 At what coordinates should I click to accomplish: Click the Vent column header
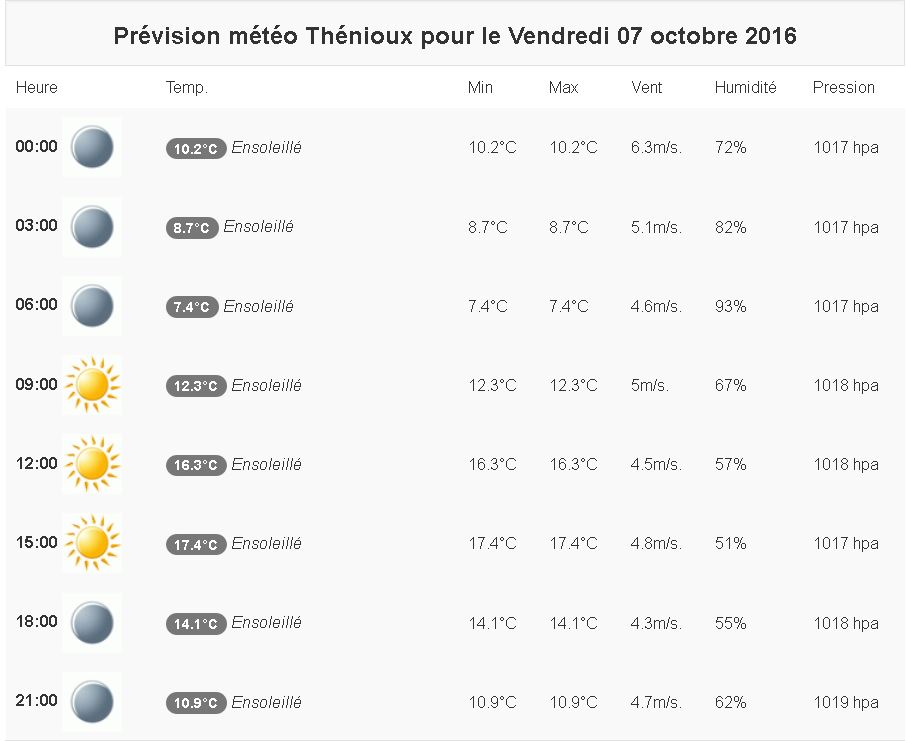coord(647,88)
